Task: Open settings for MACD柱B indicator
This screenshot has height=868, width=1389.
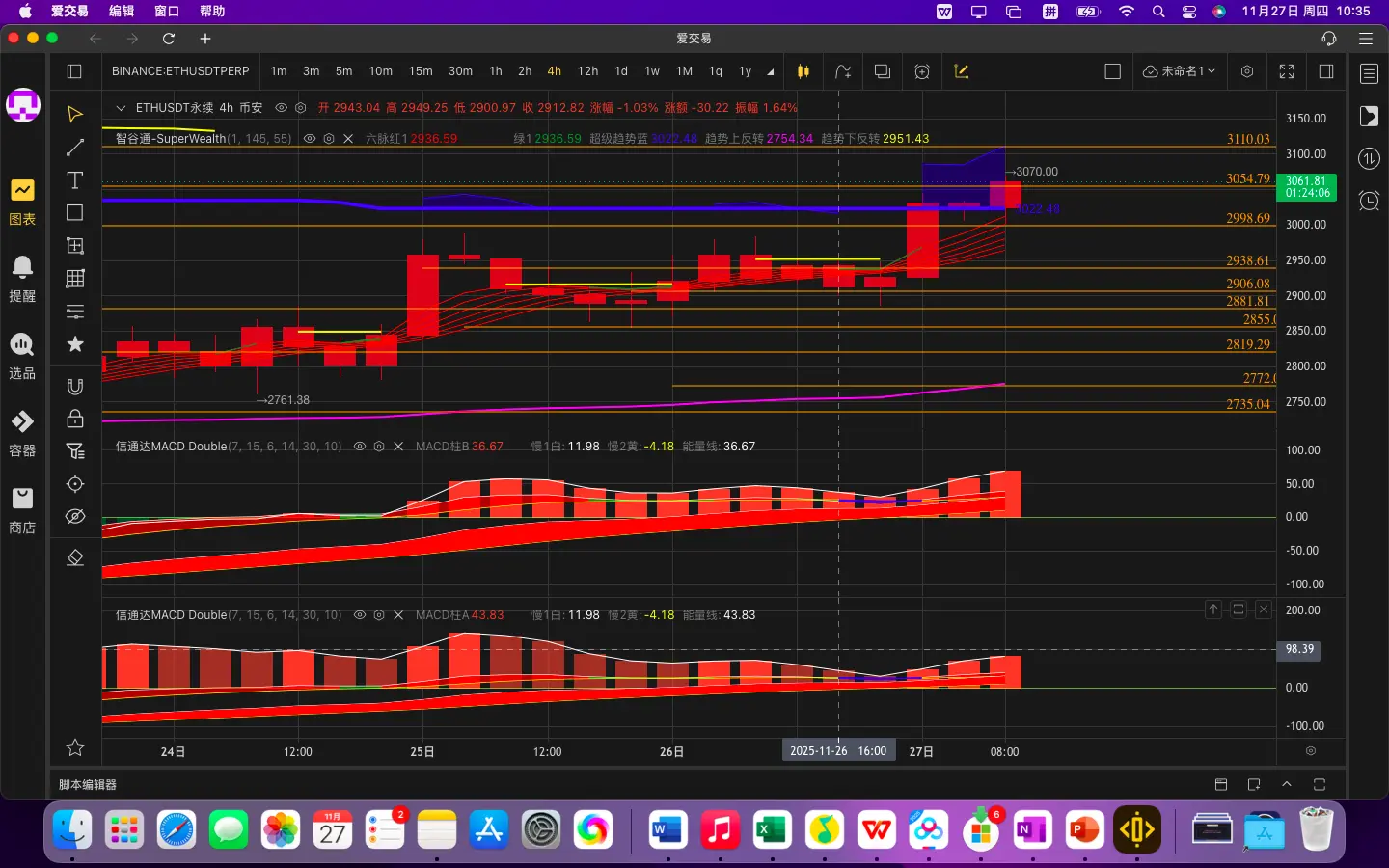Action: (x=379, y=447)
